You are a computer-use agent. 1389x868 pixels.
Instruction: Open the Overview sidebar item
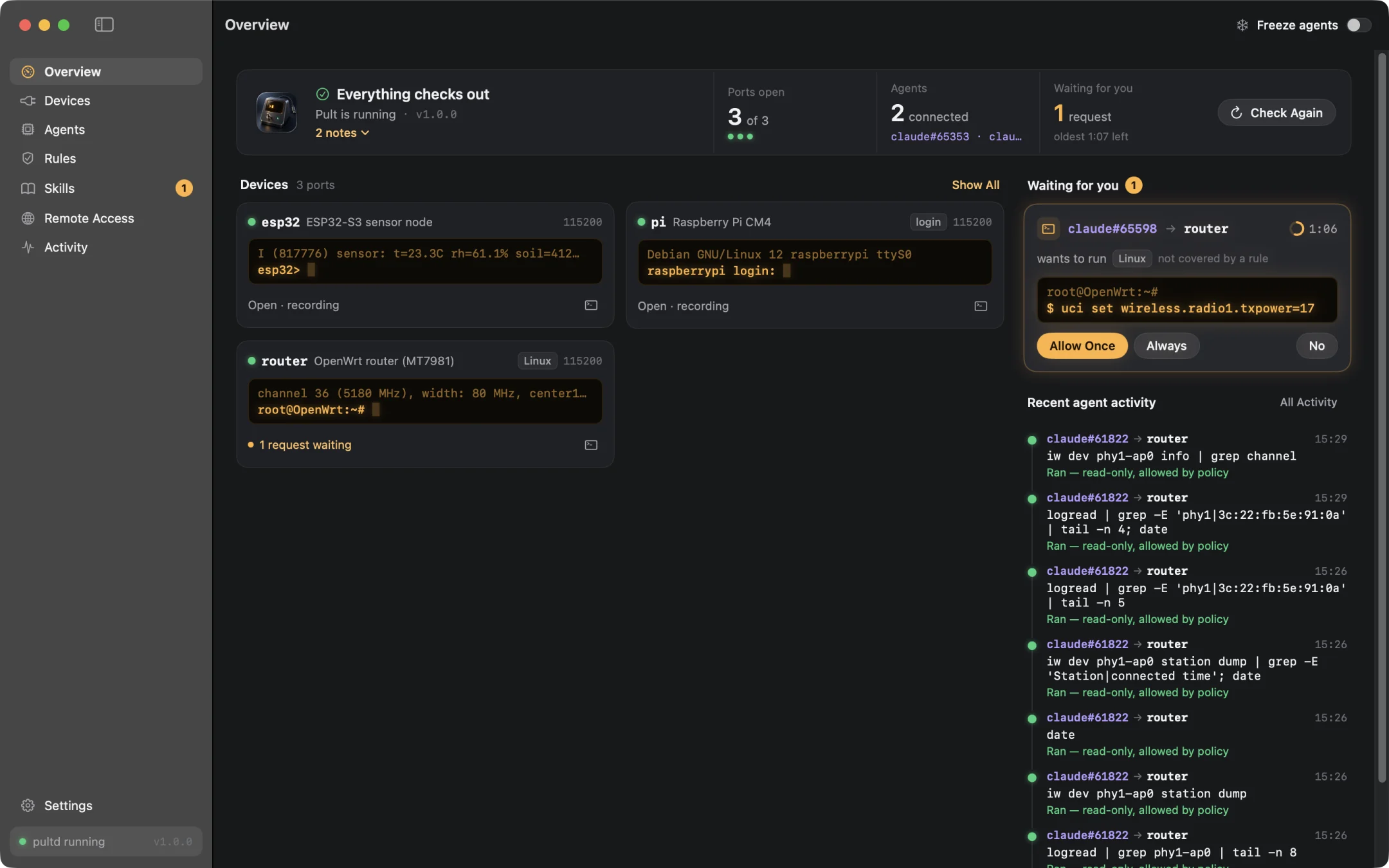pos(106,71)
